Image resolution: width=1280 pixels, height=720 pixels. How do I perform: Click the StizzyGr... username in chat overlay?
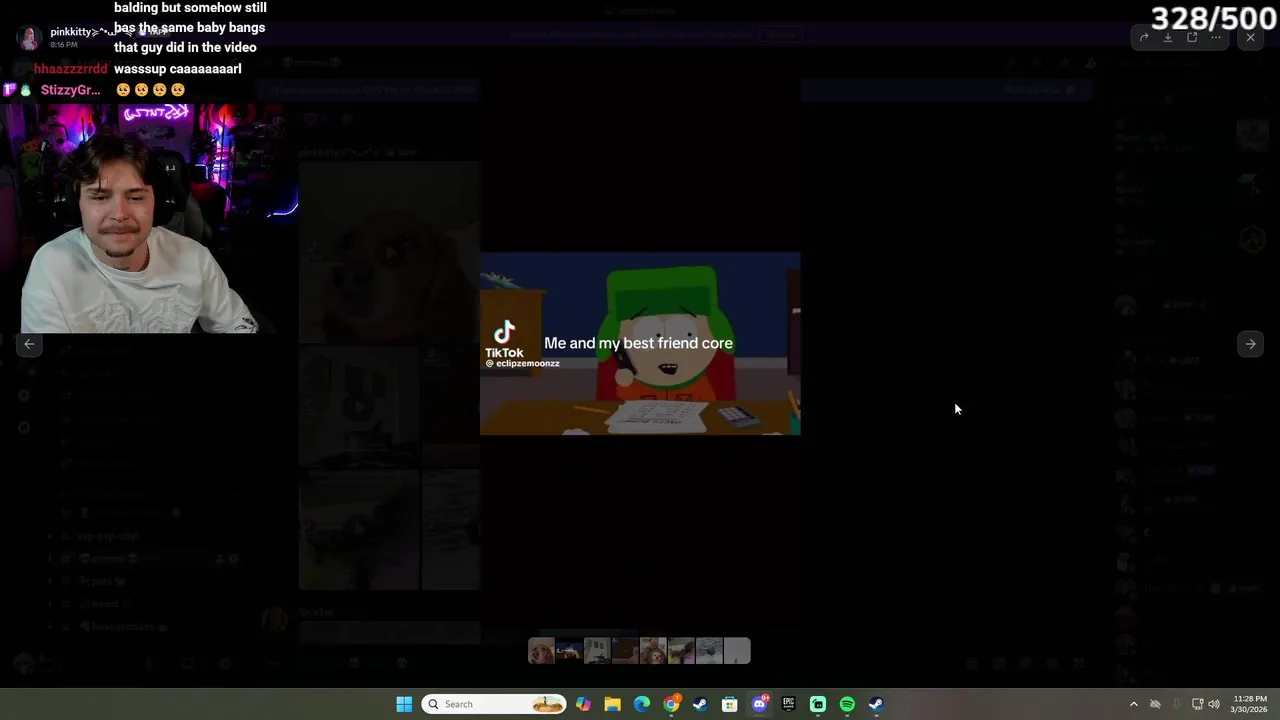(x=70, y=90)
